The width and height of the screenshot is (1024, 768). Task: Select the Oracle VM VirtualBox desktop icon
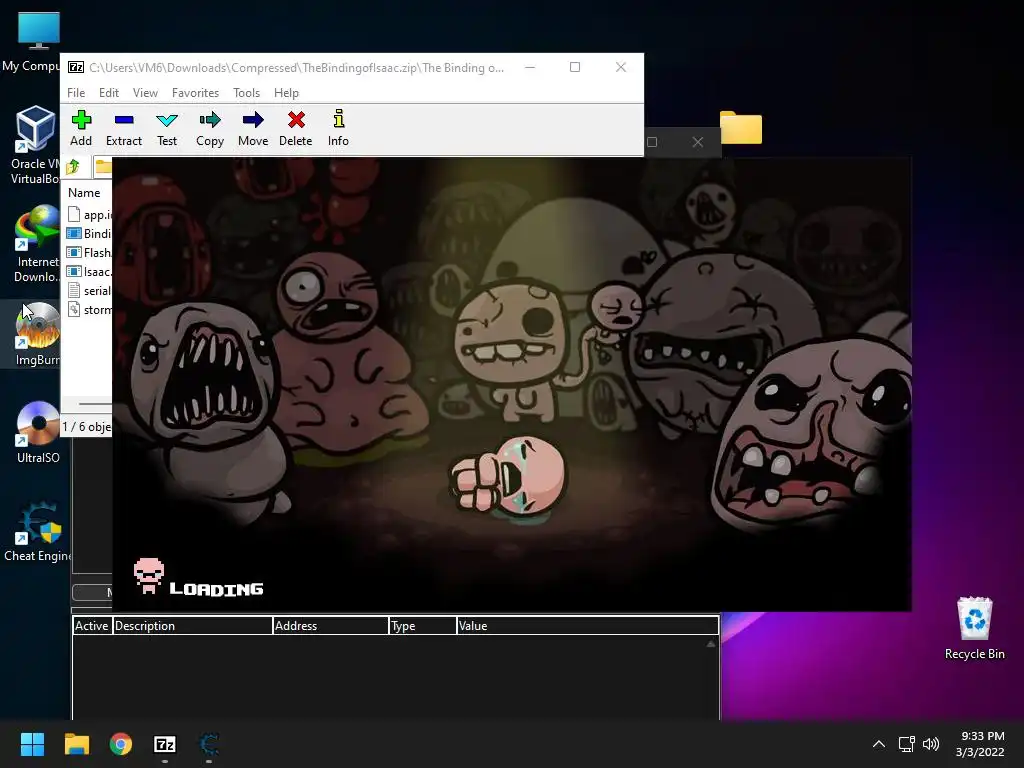[x=35, y=145]
